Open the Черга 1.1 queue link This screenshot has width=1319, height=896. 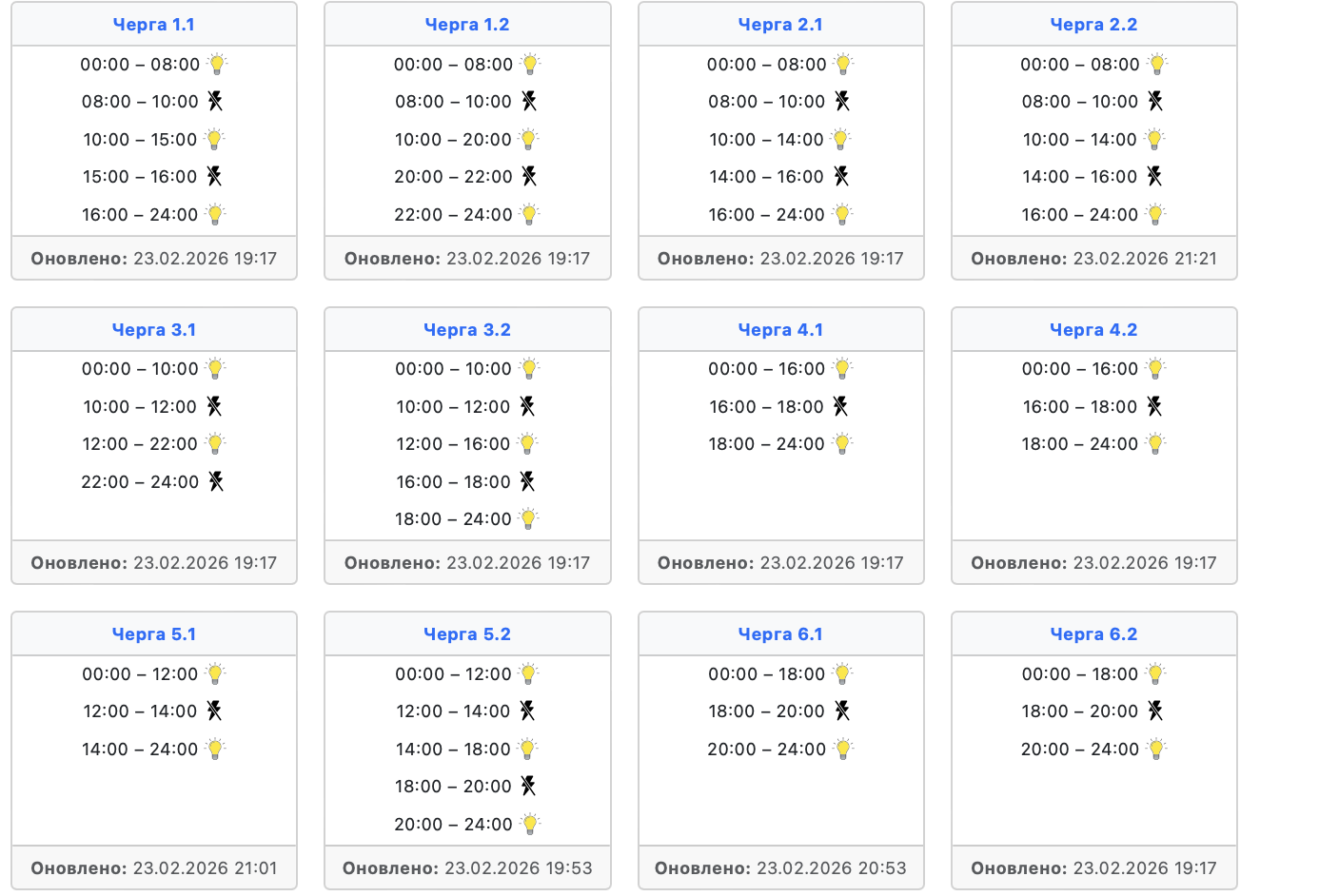[x=153, y=25]
